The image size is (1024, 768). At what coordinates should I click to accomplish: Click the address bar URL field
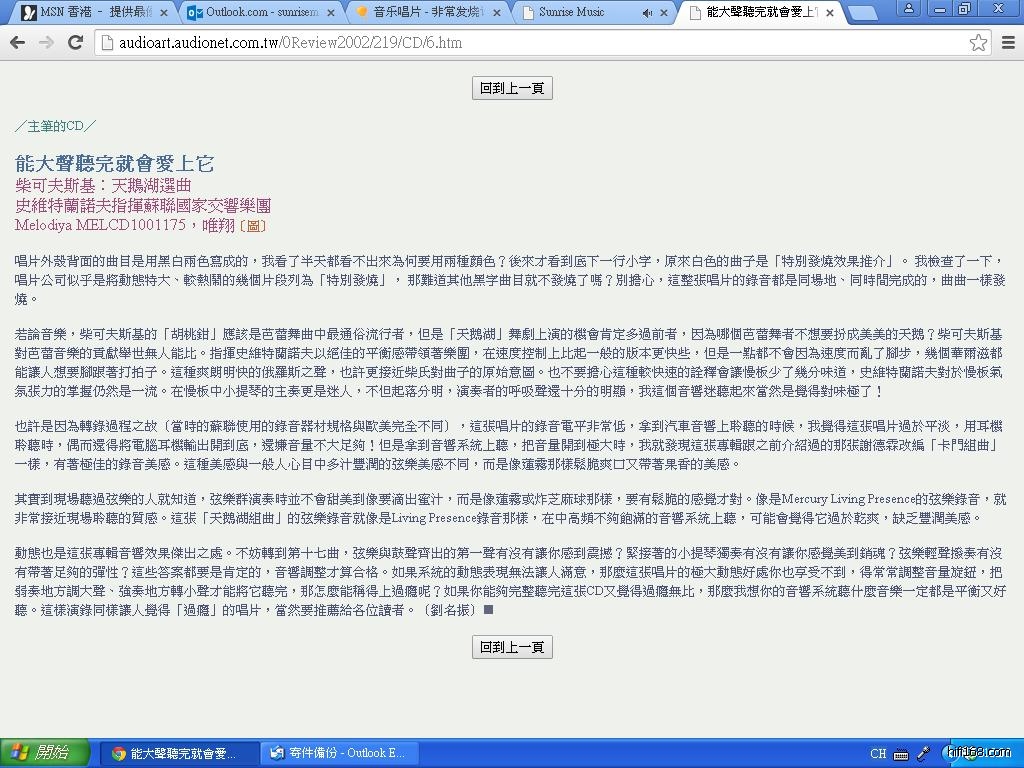click(530, 43)
